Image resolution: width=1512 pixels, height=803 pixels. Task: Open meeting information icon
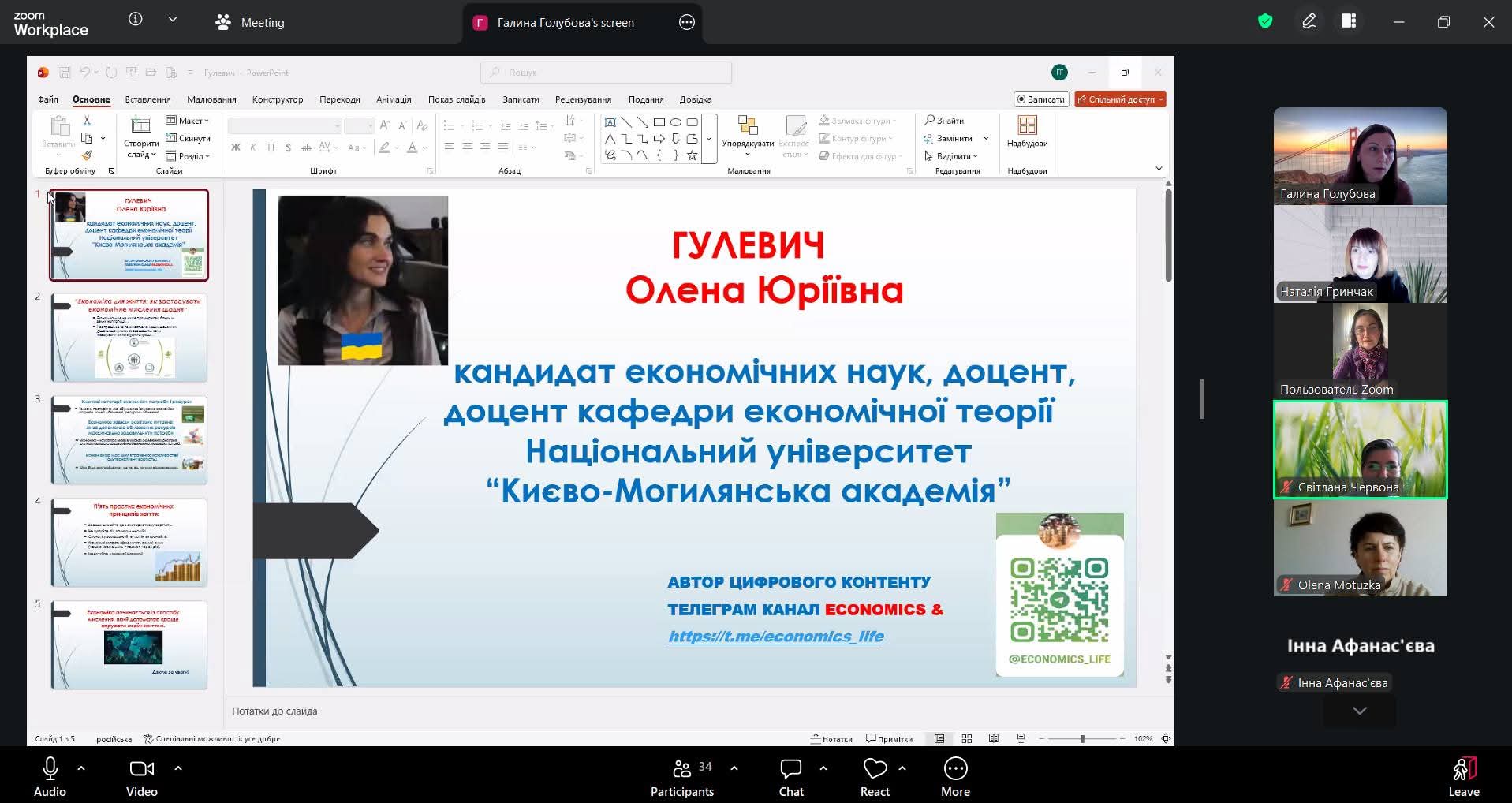(x=136, y=20)
